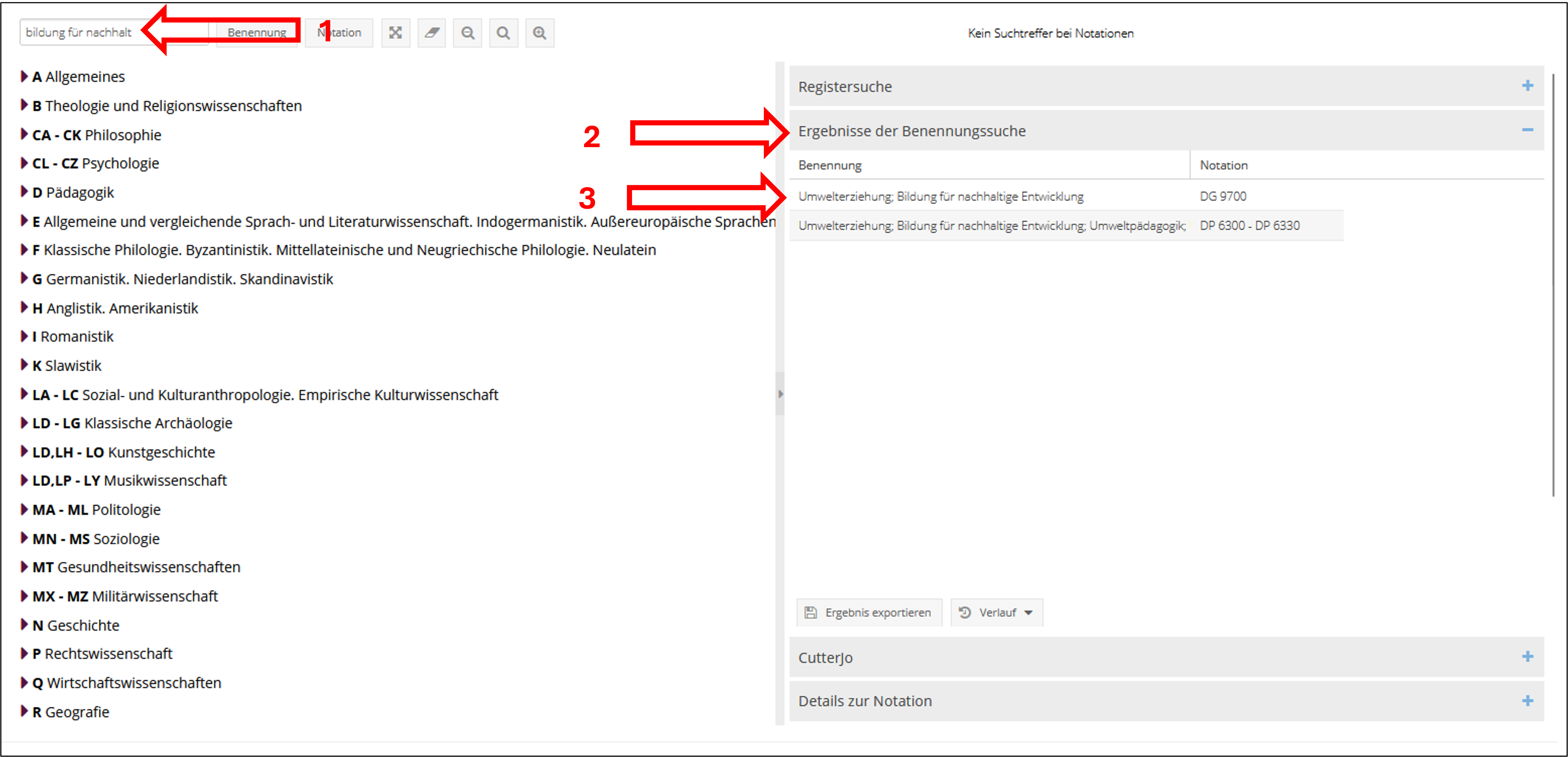
Task: Click the search input field
Action: pos(114,33)
